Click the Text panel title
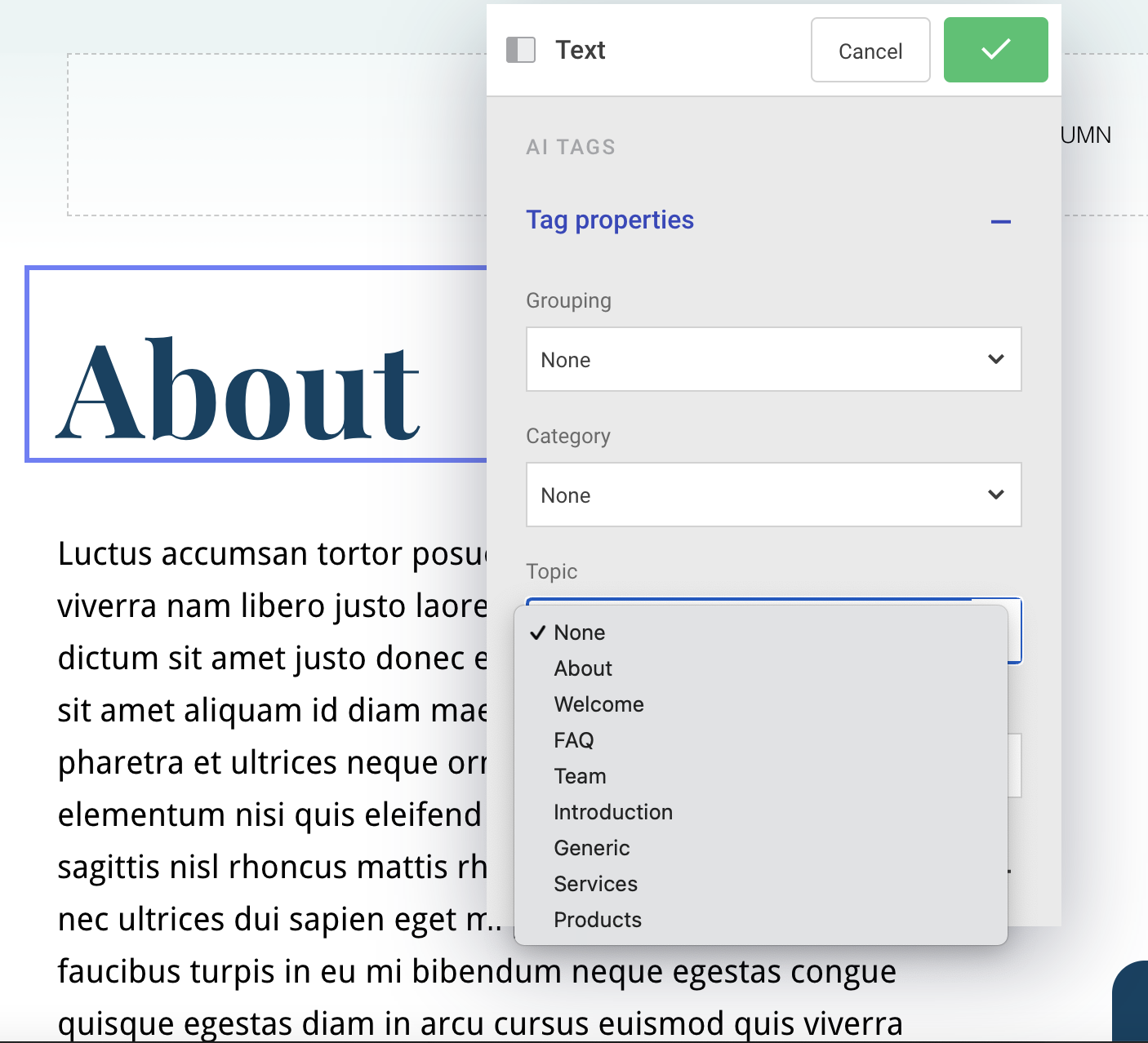1148x1043 pixels. coord(581,50)
